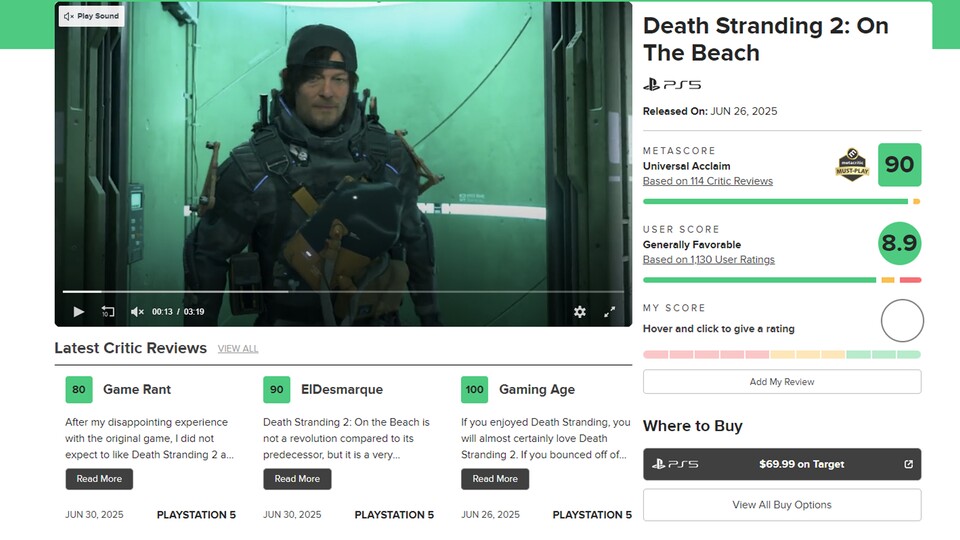Open Based on 114 Critic Reviews link
The height and width of the screenshot is (540, 960).
[x=707, y=181]
